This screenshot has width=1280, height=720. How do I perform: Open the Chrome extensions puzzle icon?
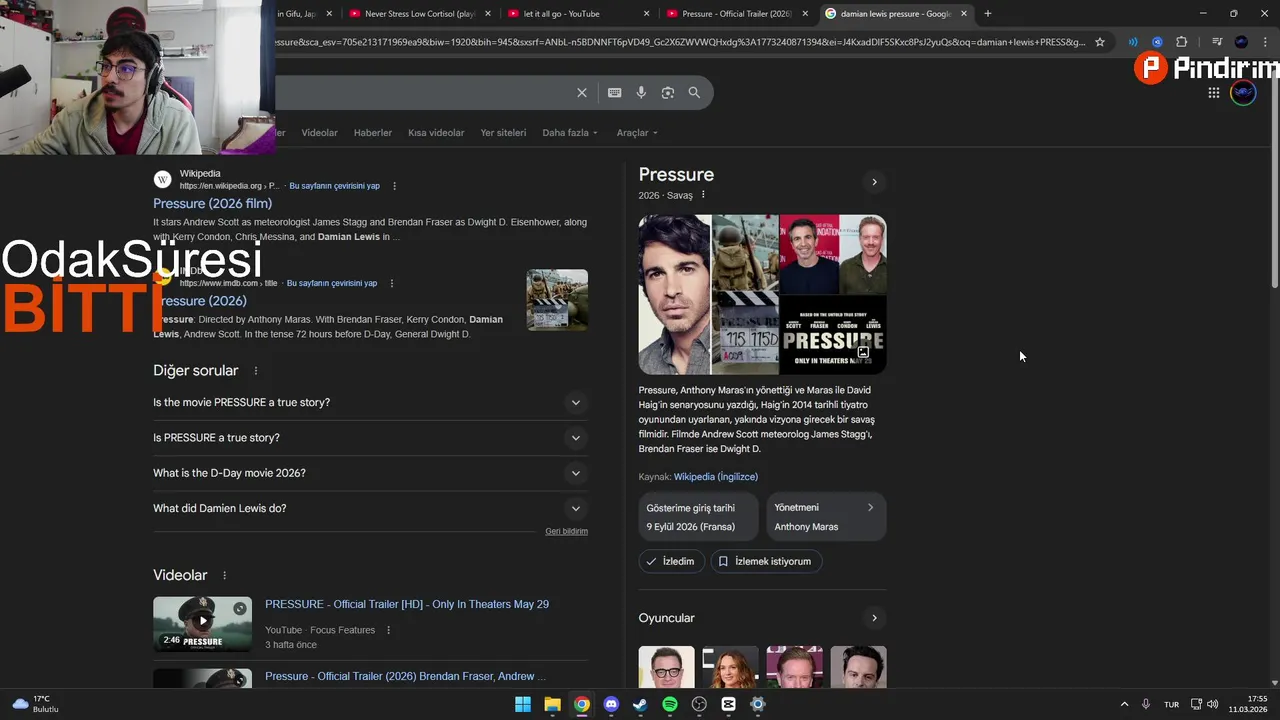click(1181, 42)
